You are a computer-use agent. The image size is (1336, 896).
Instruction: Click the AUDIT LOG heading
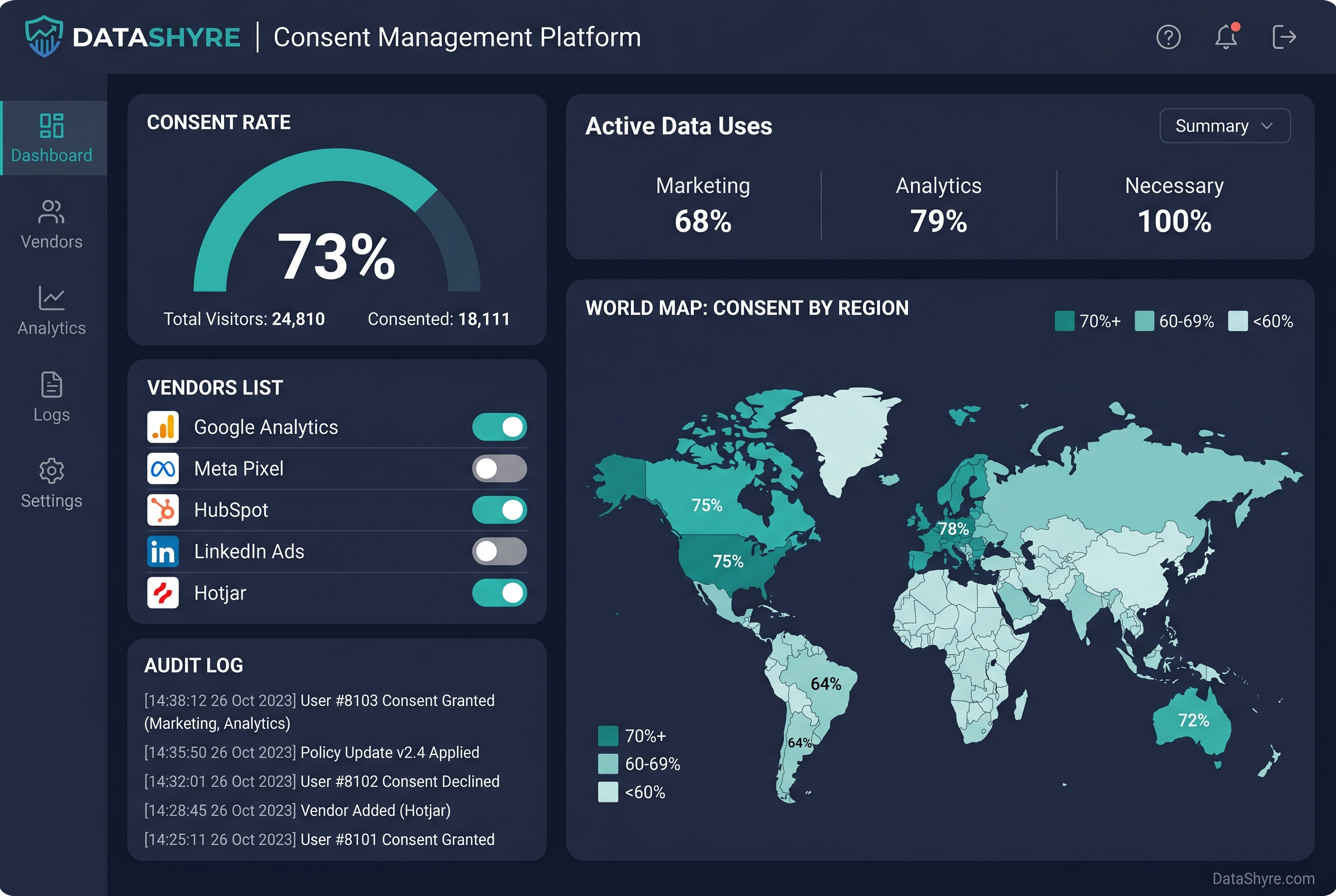tap(194, 665)
